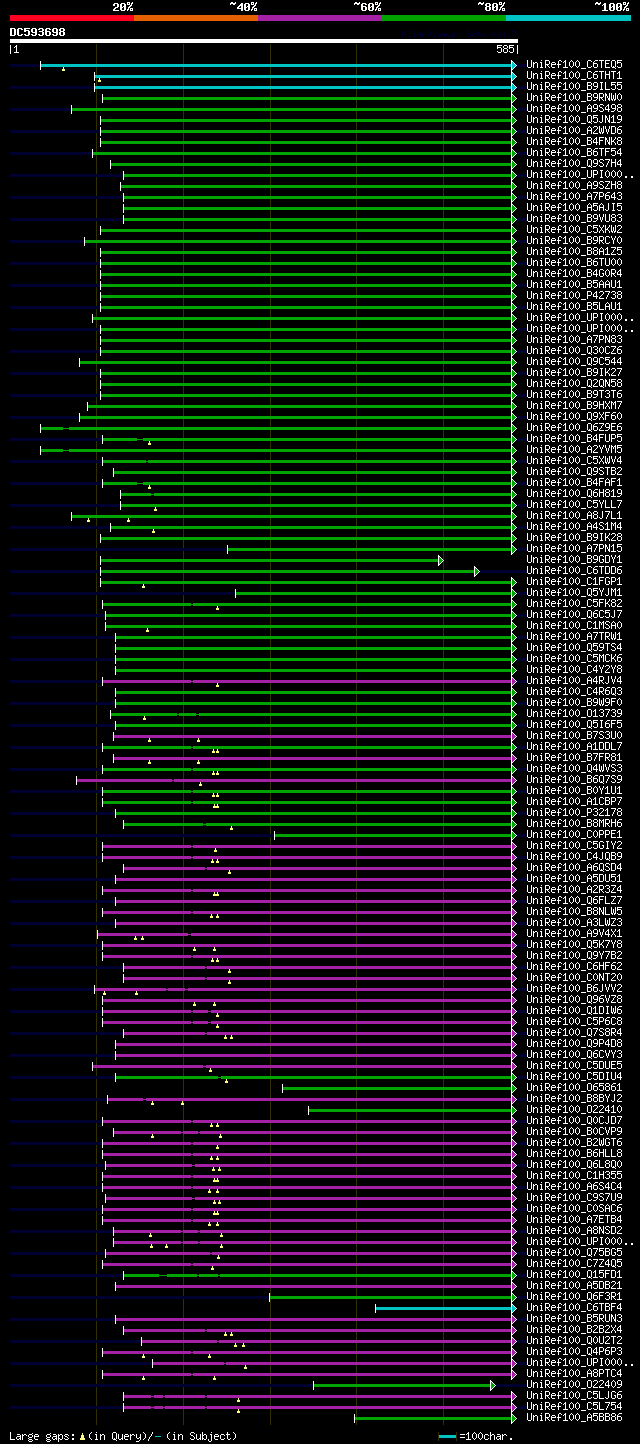Select label UniRef100_A7P643
The width and height of the screenshot is (640, 1444).
coord(574,196)
